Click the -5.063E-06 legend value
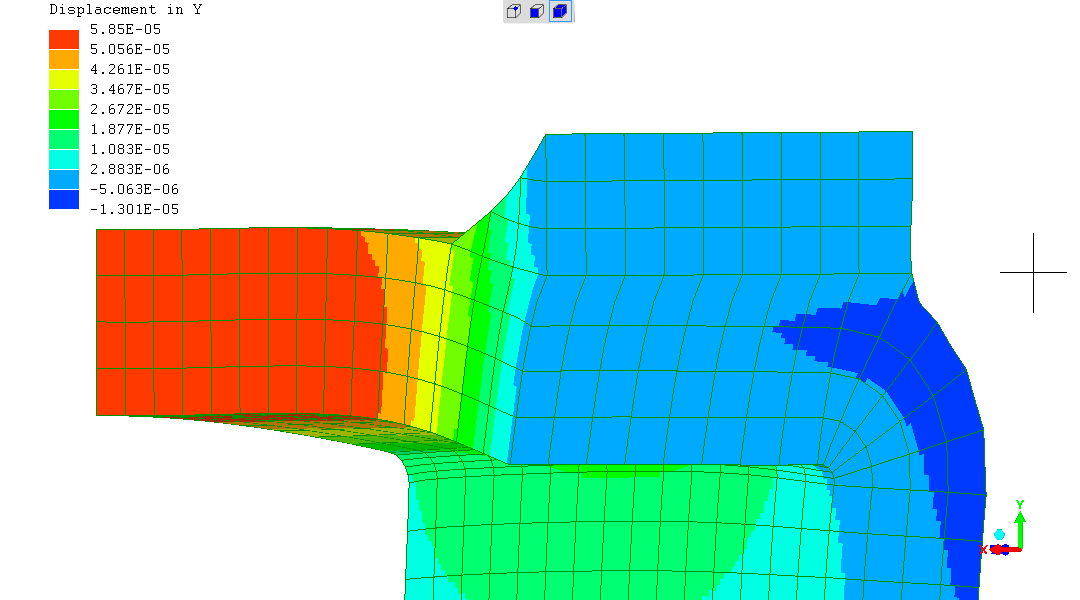 tap(129, 189)
